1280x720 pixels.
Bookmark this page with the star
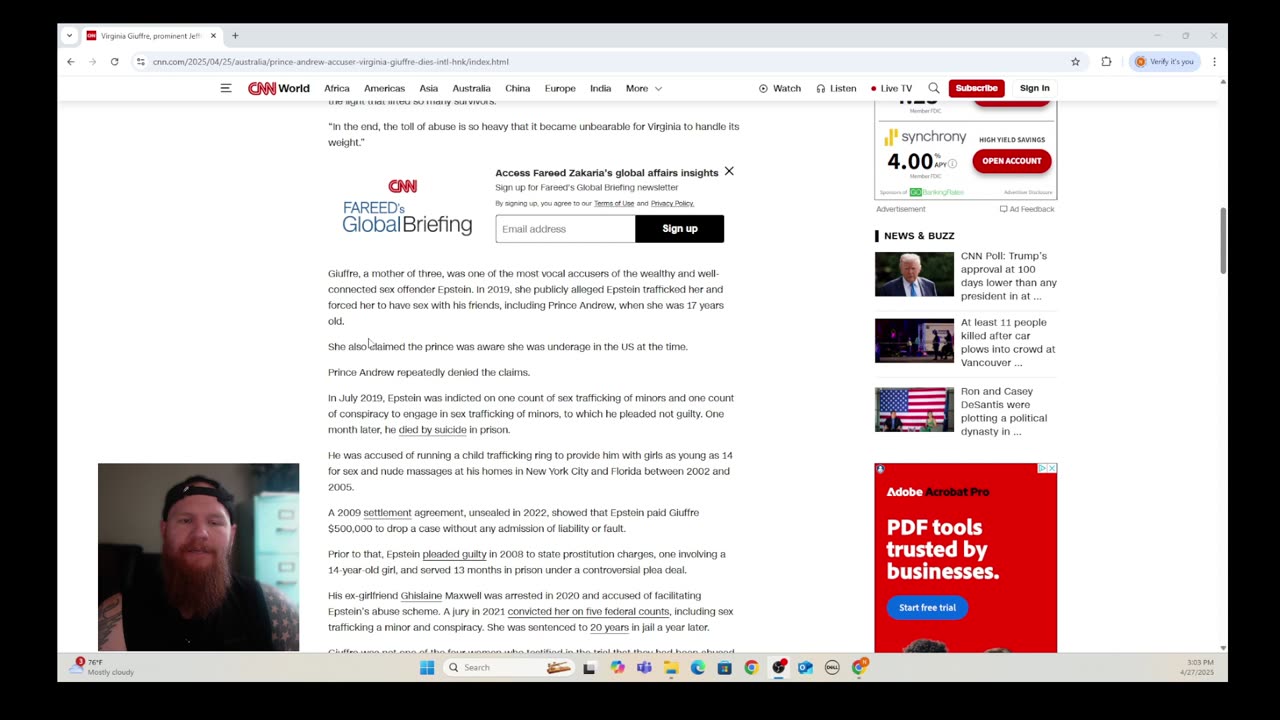point(1076,62)
